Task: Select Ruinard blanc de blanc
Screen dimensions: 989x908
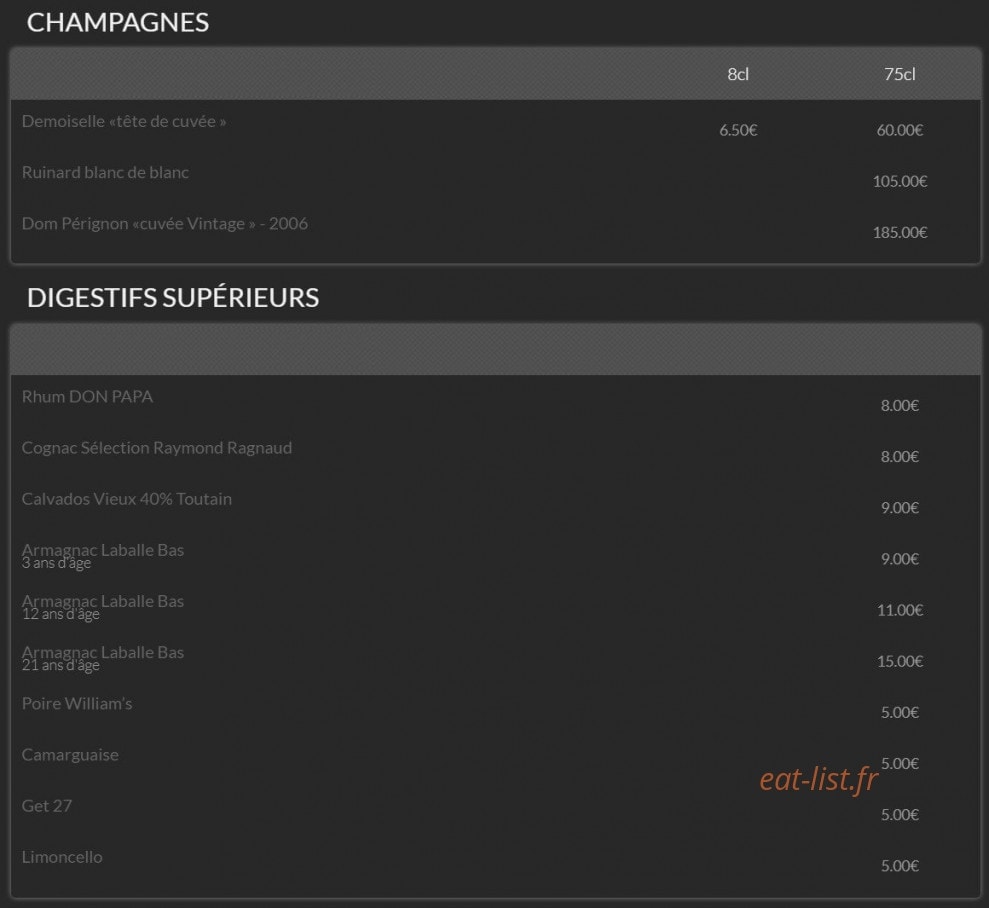Action: (x=105, y=172)
